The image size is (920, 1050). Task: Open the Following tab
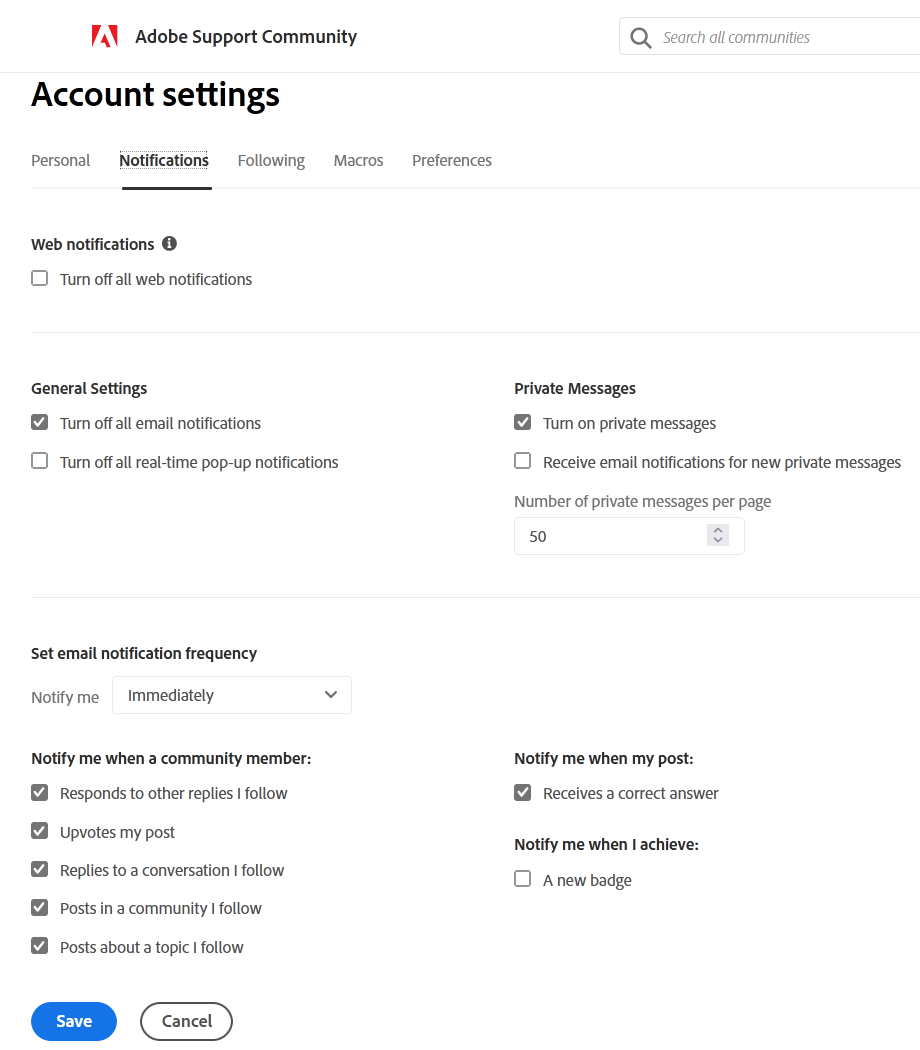tap(271, 160)
